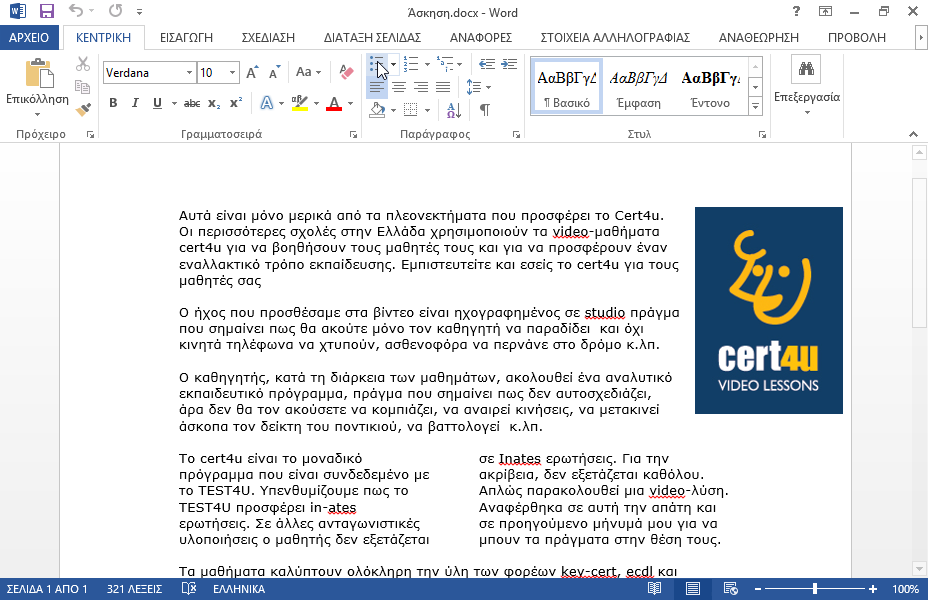Toggle underline formatting
Image resolution: width=928 pixels, height=600 pixels.
tap(157, 103)
